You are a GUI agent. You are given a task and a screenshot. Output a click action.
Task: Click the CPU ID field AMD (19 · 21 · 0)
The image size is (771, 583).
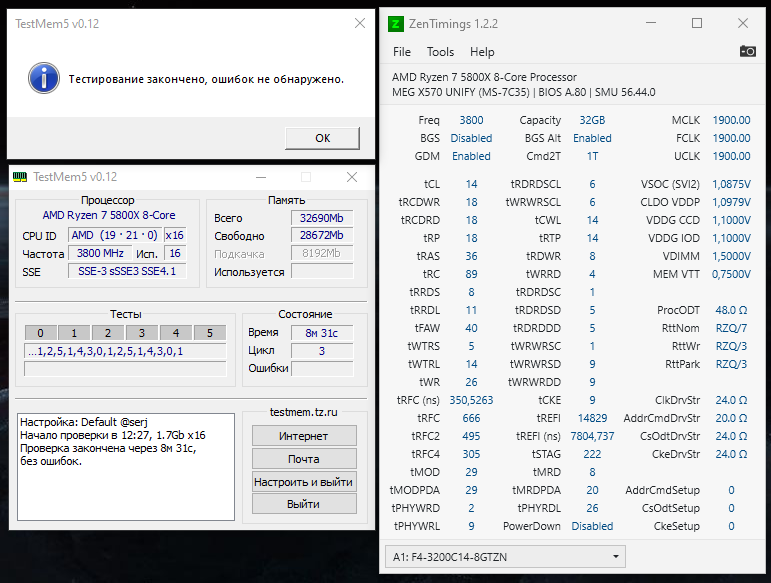[x=115, y=235]
